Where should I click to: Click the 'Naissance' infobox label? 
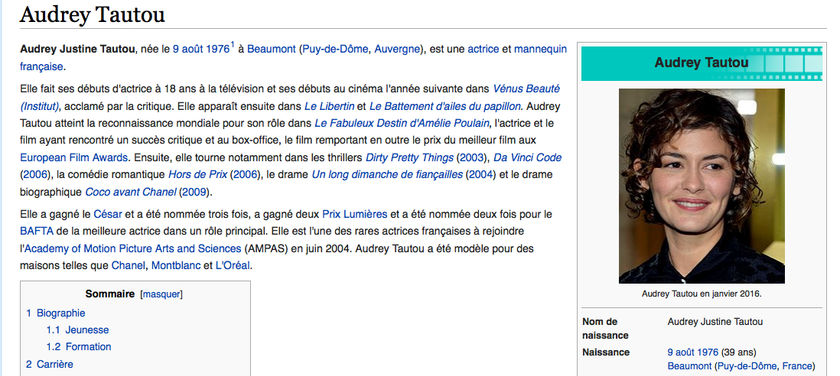[606, 352]
